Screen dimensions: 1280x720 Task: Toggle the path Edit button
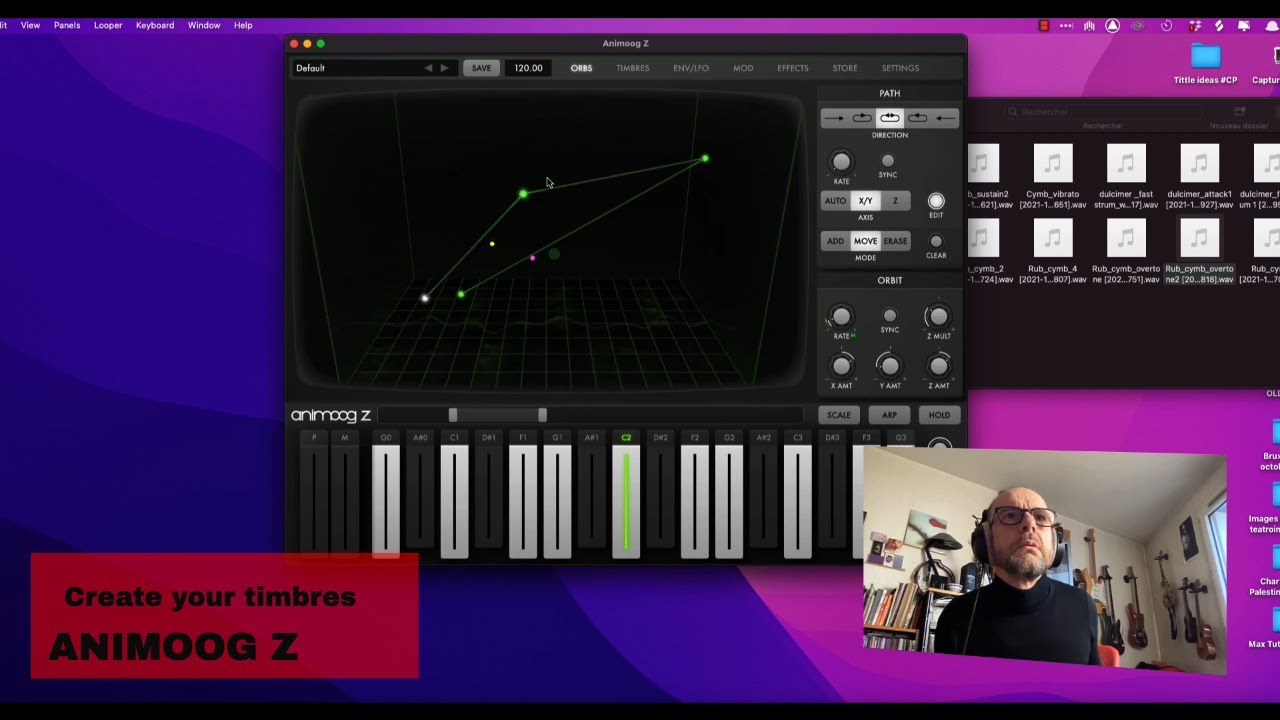tap(936, 201)
